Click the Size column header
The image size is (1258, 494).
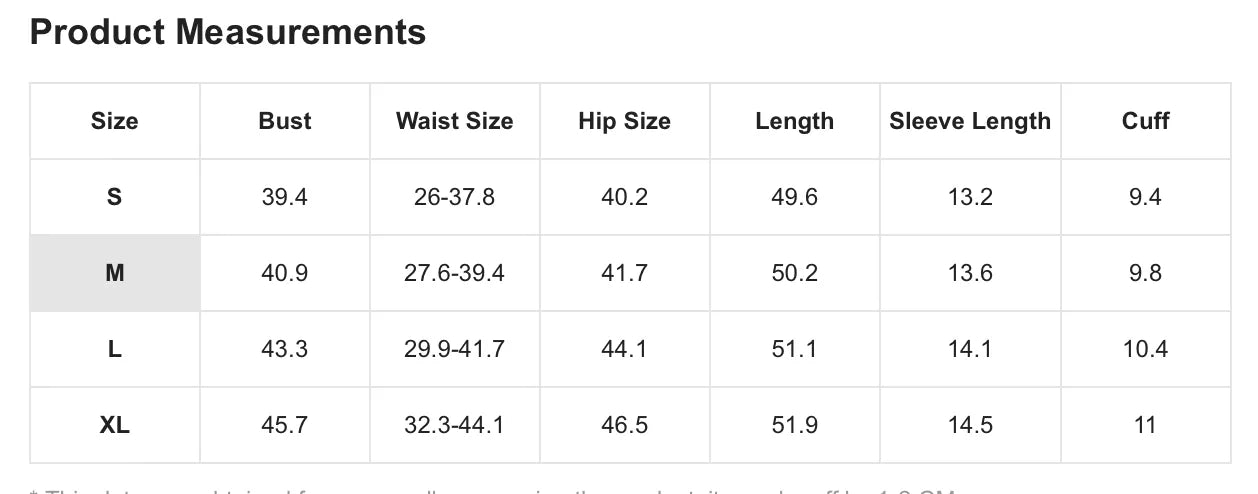115,121
